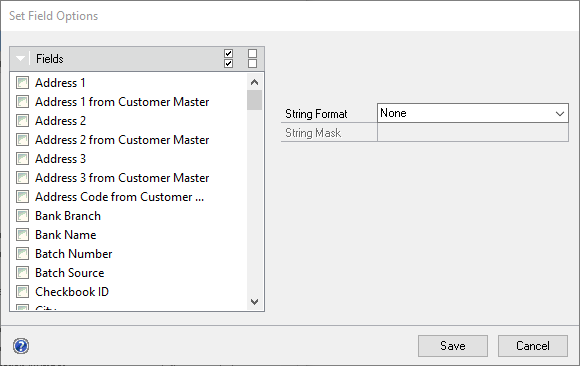Select 'Address 3 from Customer Master' text
Screen dimensions: 580x366
122,178
